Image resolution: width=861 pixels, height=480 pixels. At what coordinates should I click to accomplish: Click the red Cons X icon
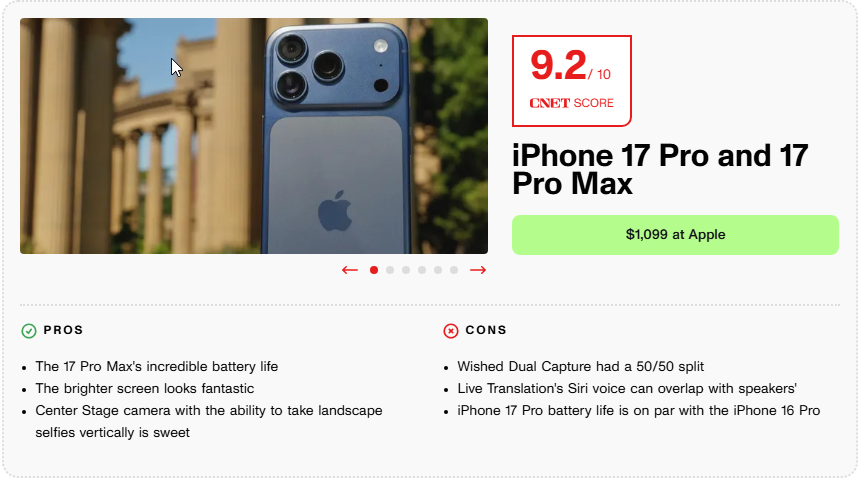coord(451,331)
